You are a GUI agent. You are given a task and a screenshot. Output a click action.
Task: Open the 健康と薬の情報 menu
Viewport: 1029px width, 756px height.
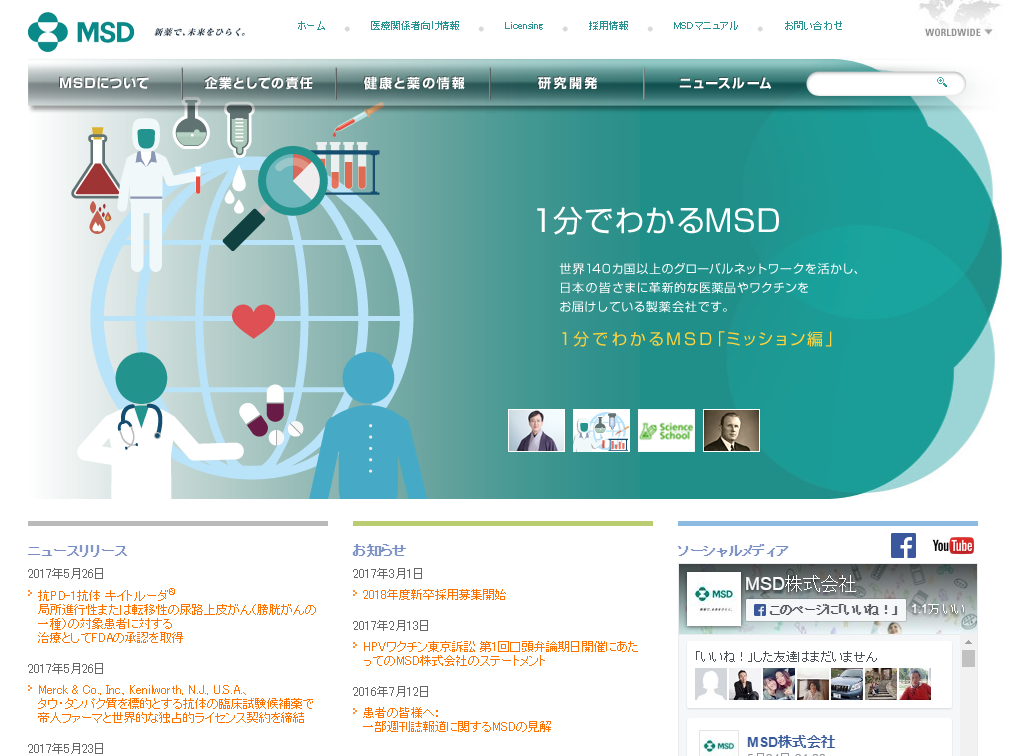413,83
